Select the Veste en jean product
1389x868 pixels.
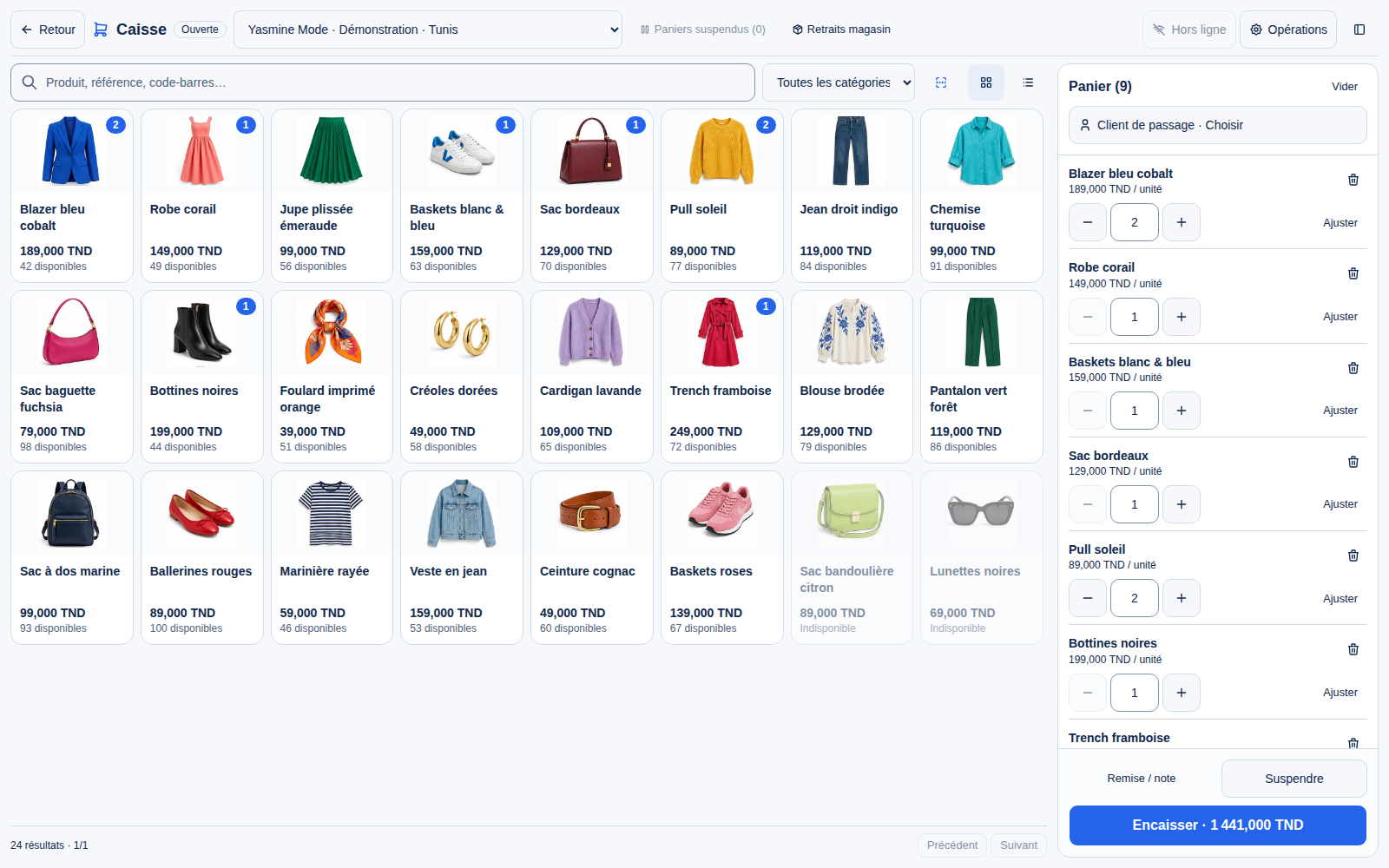point(462,557)
